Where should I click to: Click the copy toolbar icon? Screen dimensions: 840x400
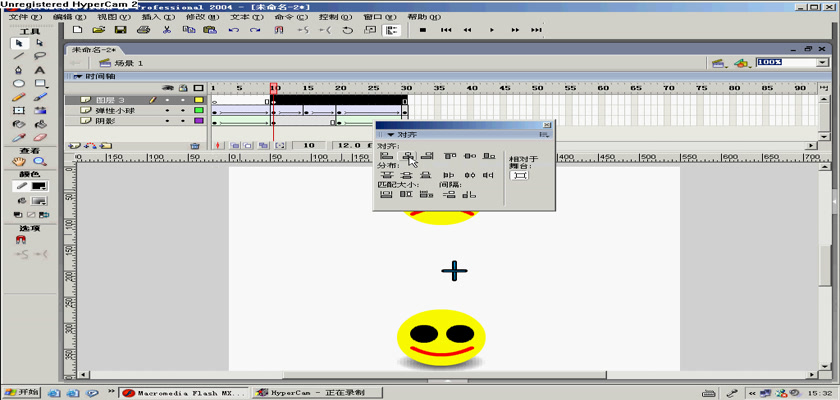click(x=189, y=30)
